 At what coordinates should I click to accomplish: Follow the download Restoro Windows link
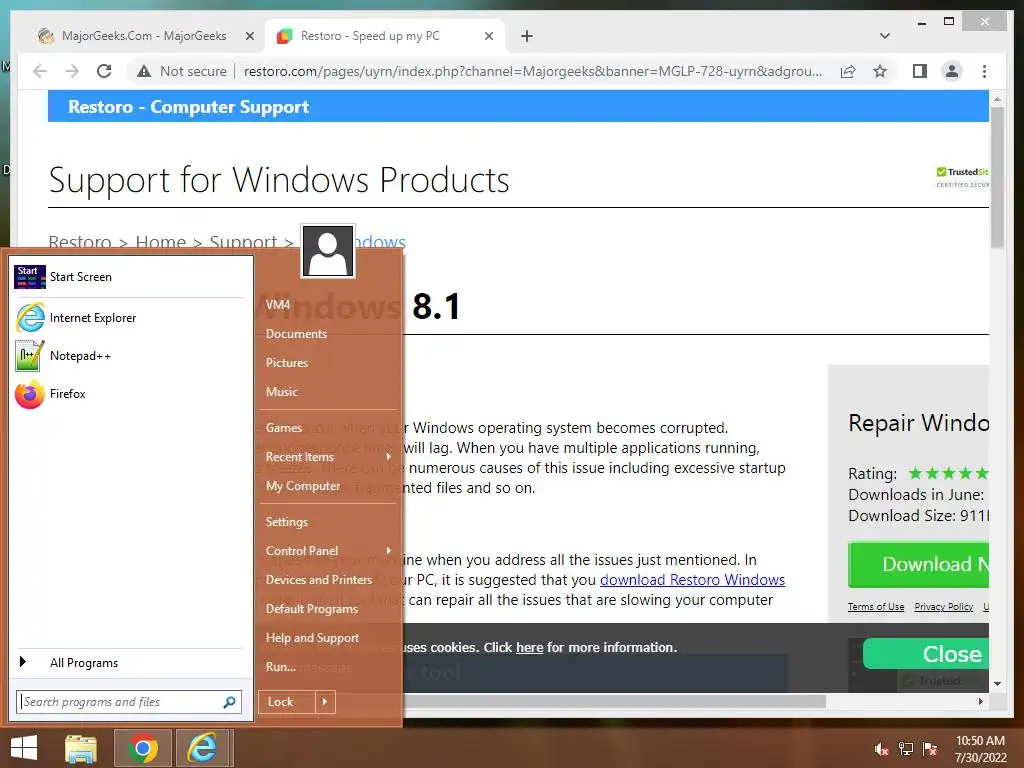(x=692, y=580)
